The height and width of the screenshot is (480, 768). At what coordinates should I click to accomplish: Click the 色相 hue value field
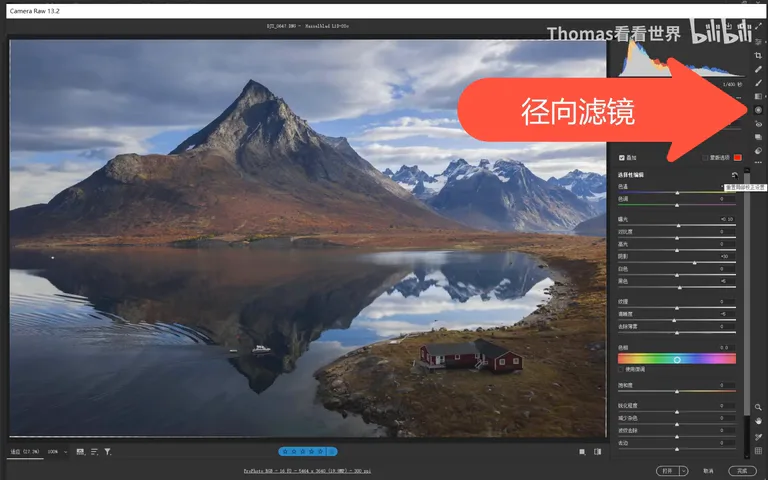[726, 348]
